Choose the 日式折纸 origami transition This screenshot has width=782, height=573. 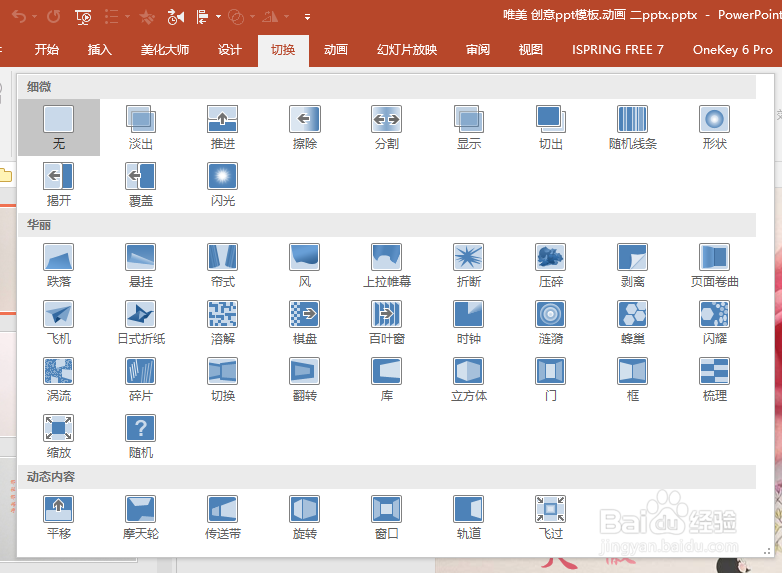(x=141, y=323)
